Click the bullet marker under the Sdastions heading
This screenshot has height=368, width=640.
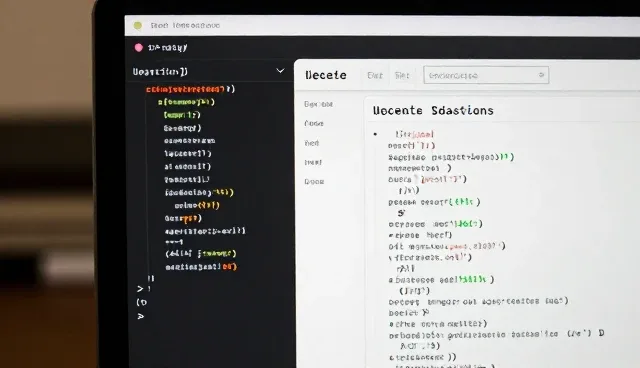point(375,134)
